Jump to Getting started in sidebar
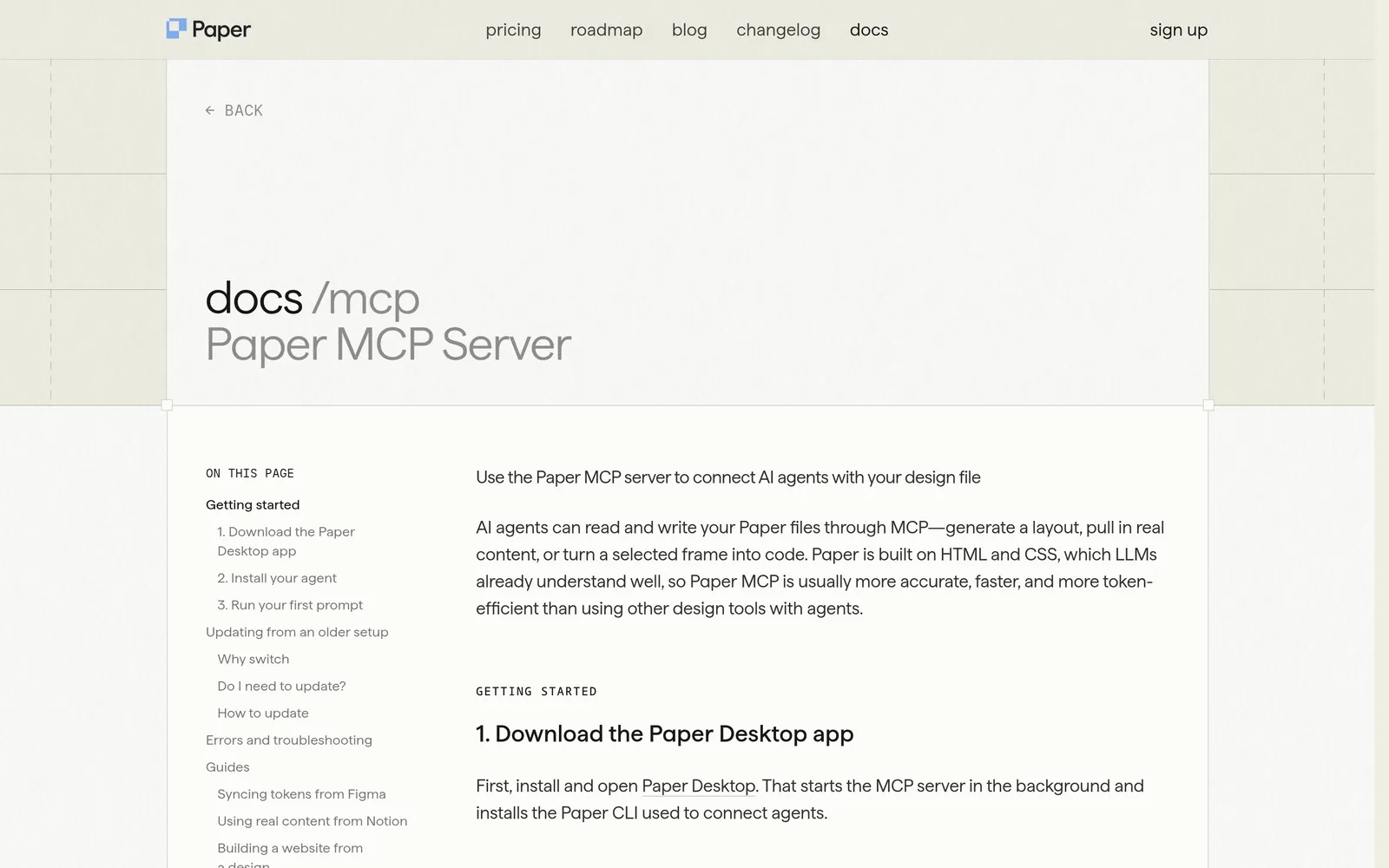Viewport: 1389px width, 868px height. [x=253, y=504]
